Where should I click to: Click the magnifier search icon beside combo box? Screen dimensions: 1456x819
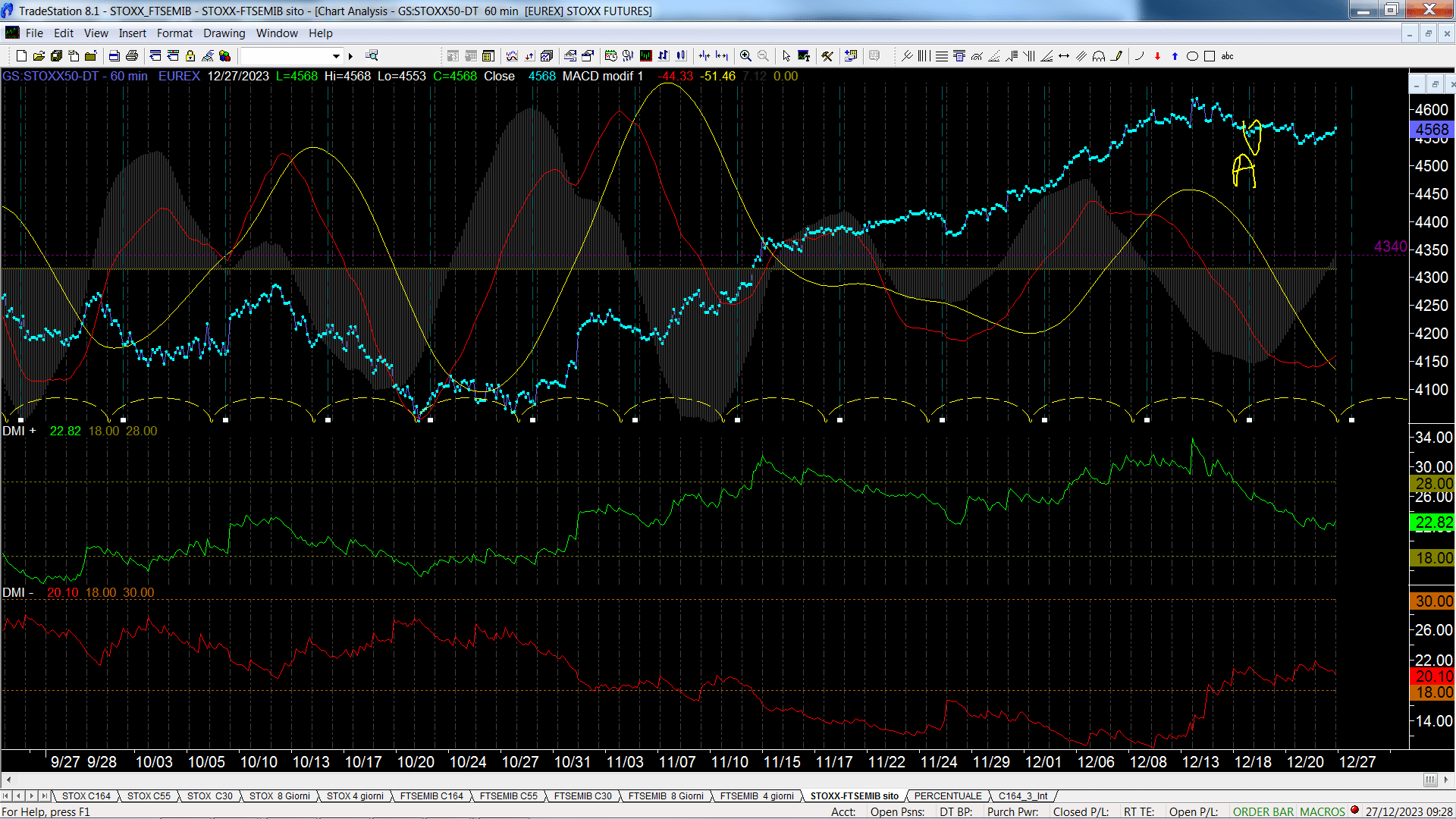point(372,56)
